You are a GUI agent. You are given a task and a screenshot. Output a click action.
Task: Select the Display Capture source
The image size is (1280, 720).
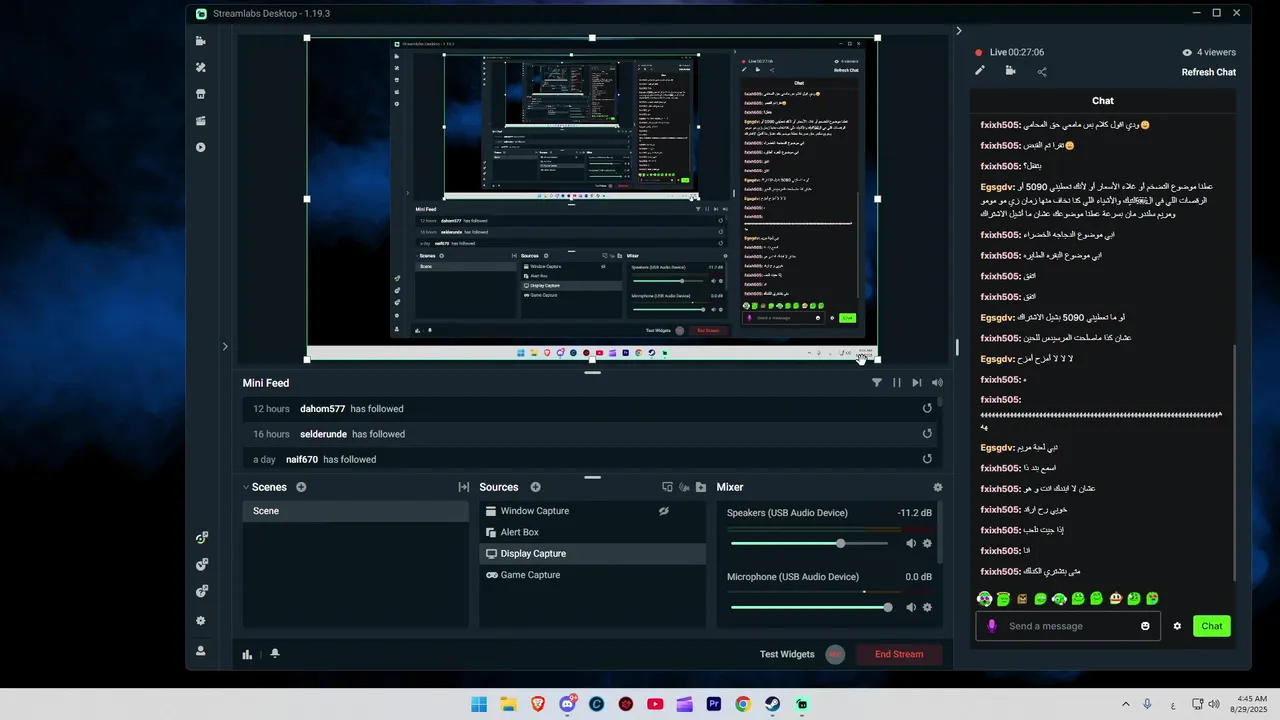point(592,554)
